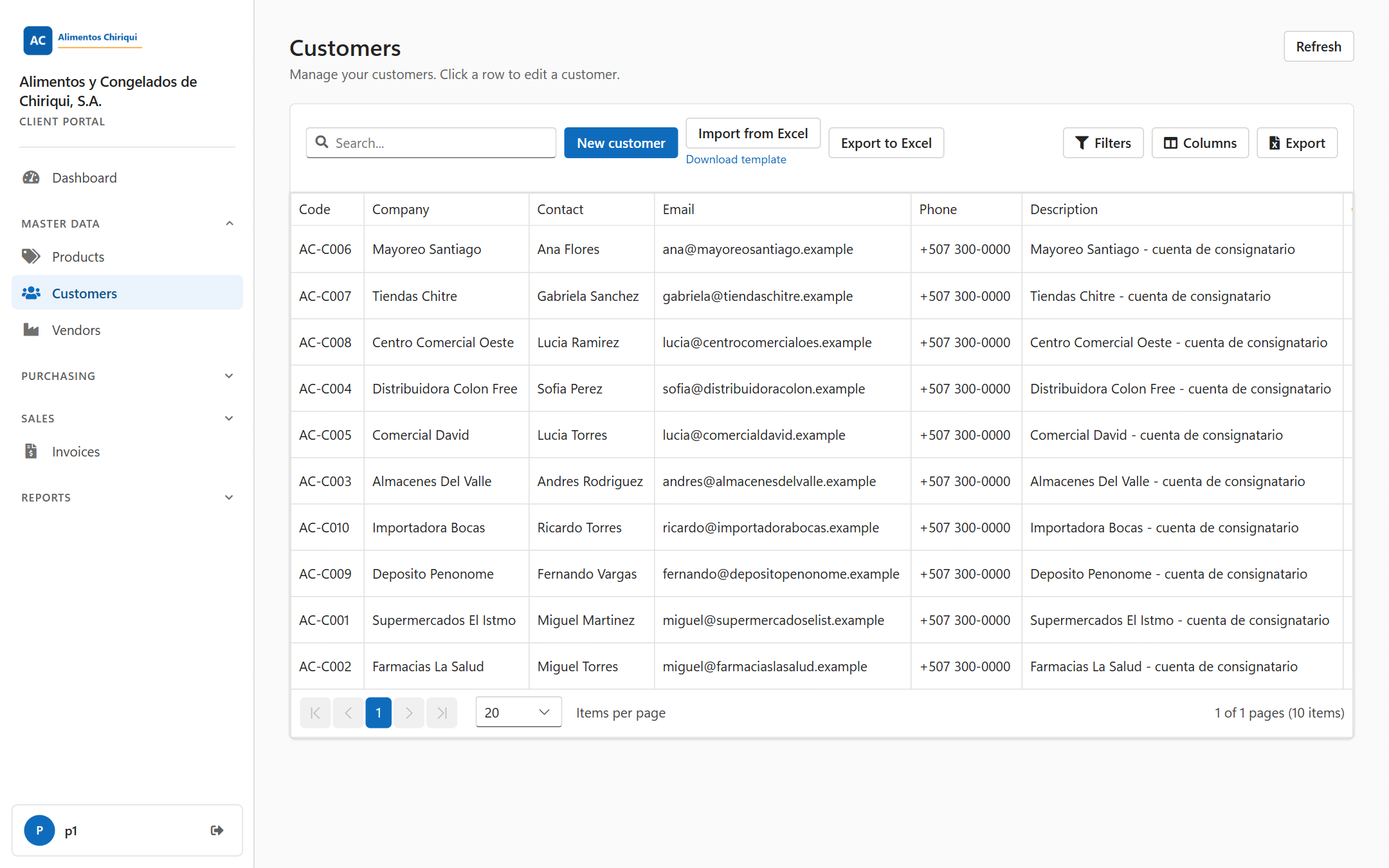Click the search magnifier icon

pos(322,142)
